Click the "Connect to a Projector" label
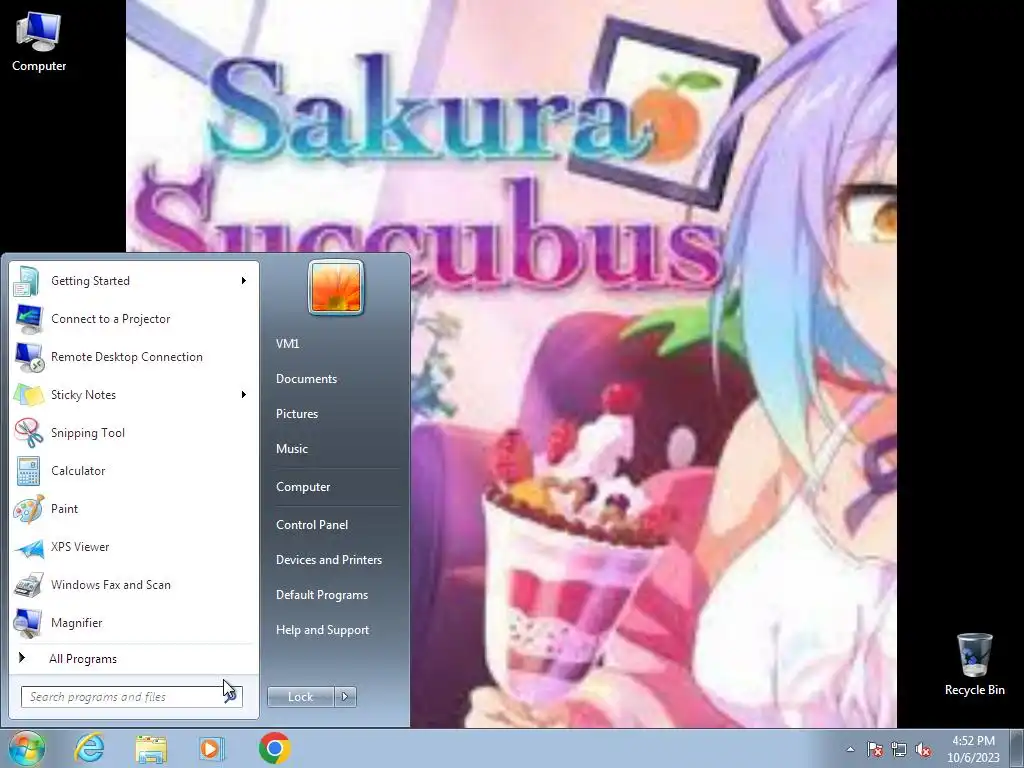Screen dimensions: 1024x768 tap(110, 319)
